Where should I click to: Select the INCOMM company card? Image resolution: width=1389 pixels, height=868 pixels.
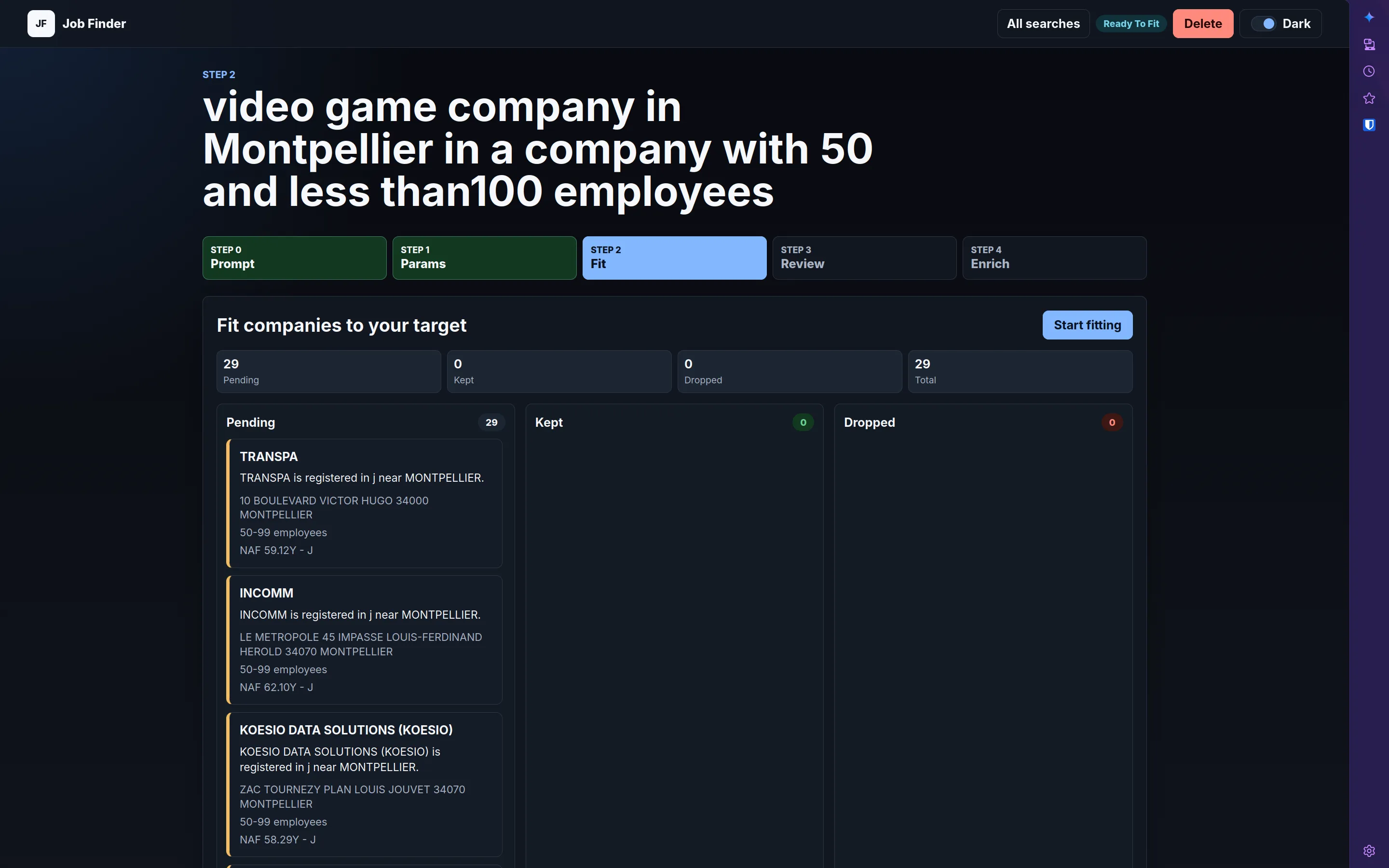pos(365,640)
